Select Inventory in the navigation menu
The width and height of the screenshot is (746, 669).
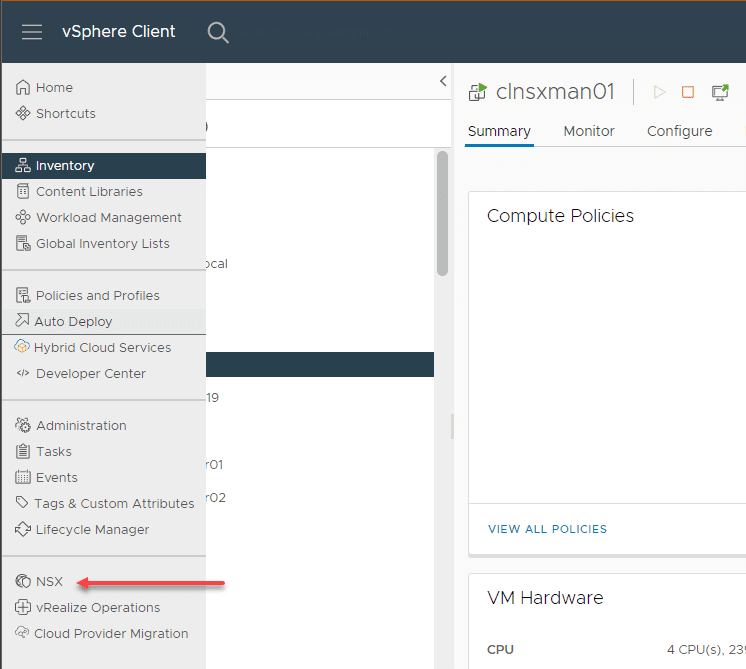point(104,166)
